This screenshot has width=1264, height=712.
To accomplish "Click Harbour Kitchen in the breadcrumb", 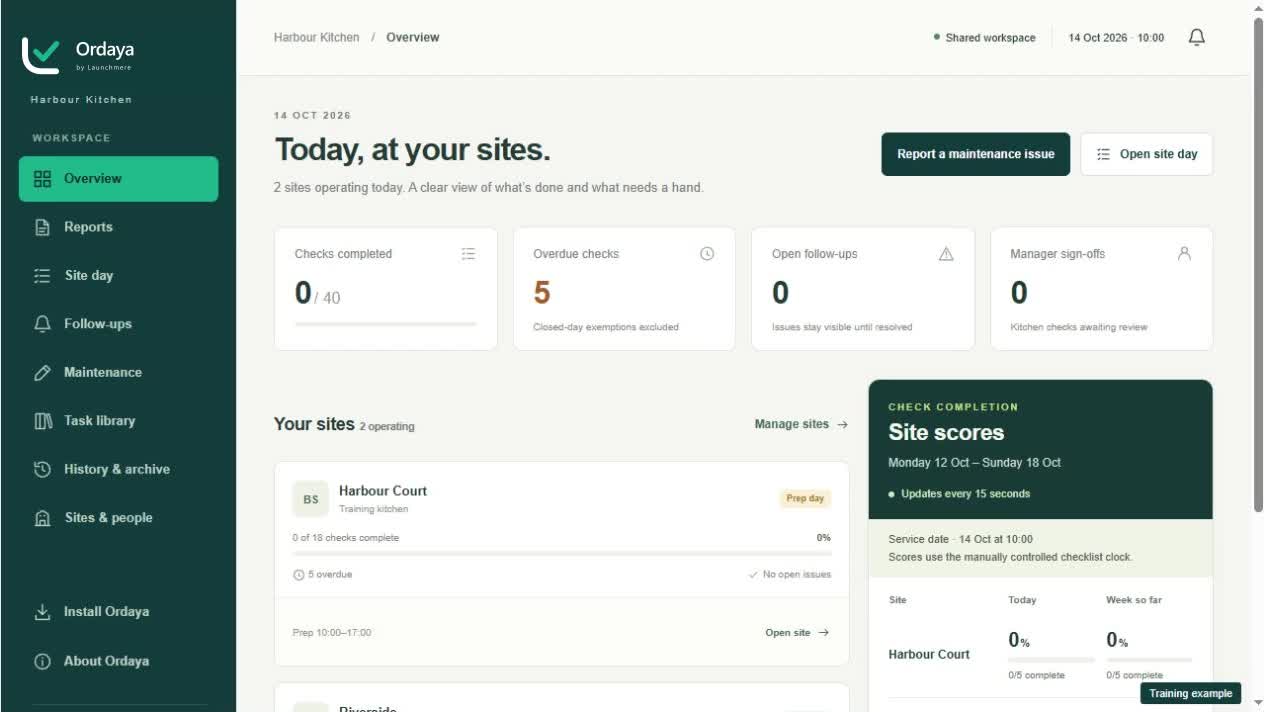I will point(316,37).
